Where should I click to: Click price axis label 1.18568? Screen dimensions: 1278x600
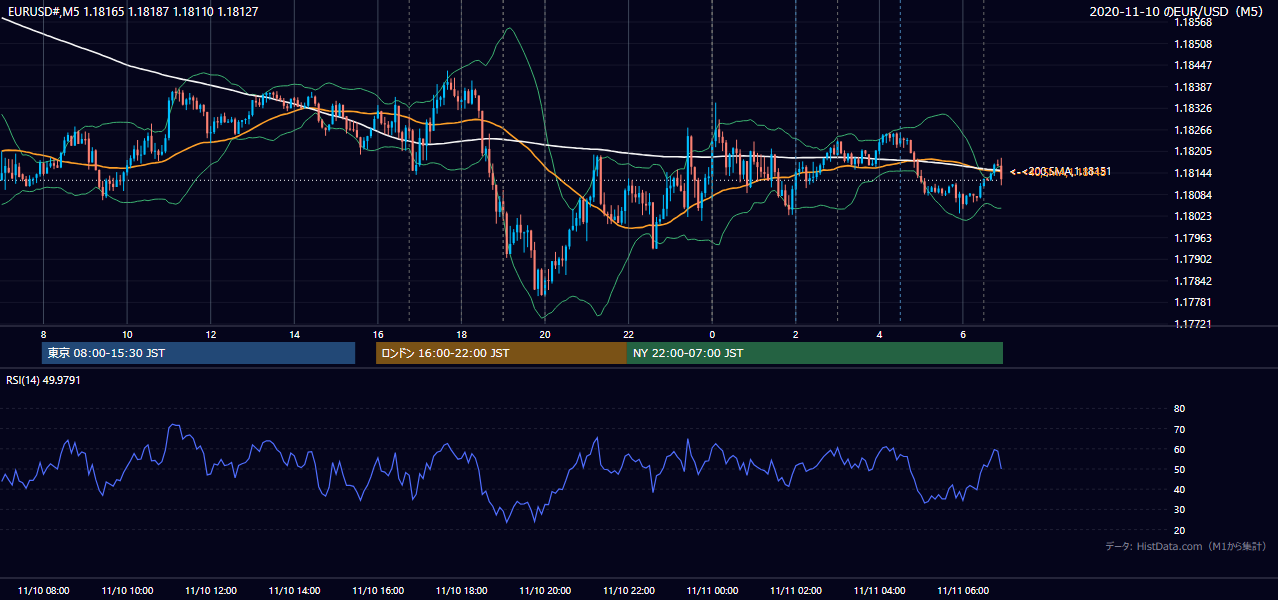(1192, 22)
